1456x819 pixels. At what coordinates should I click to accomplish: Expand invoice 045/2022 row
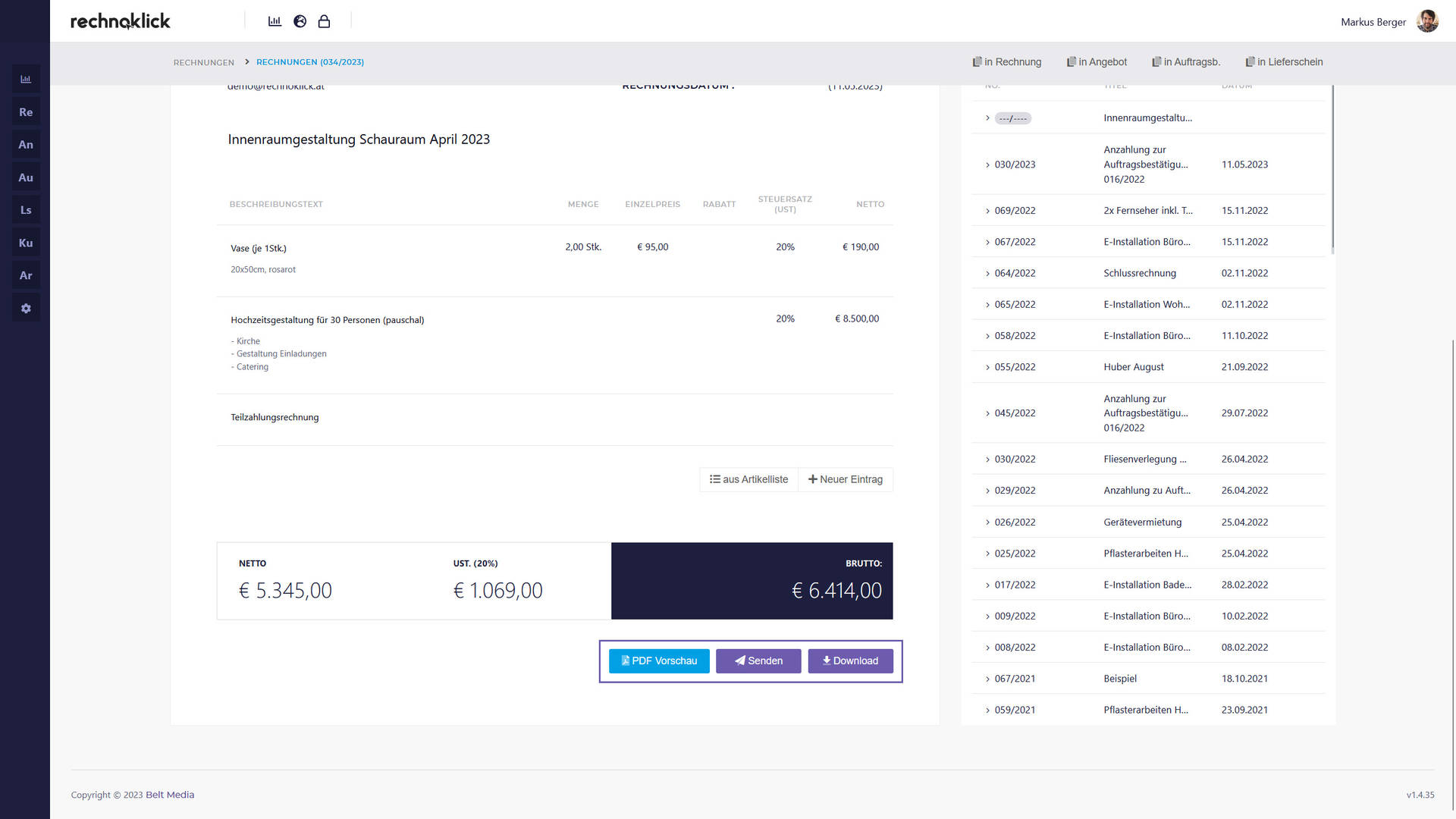tap(987, 413)
